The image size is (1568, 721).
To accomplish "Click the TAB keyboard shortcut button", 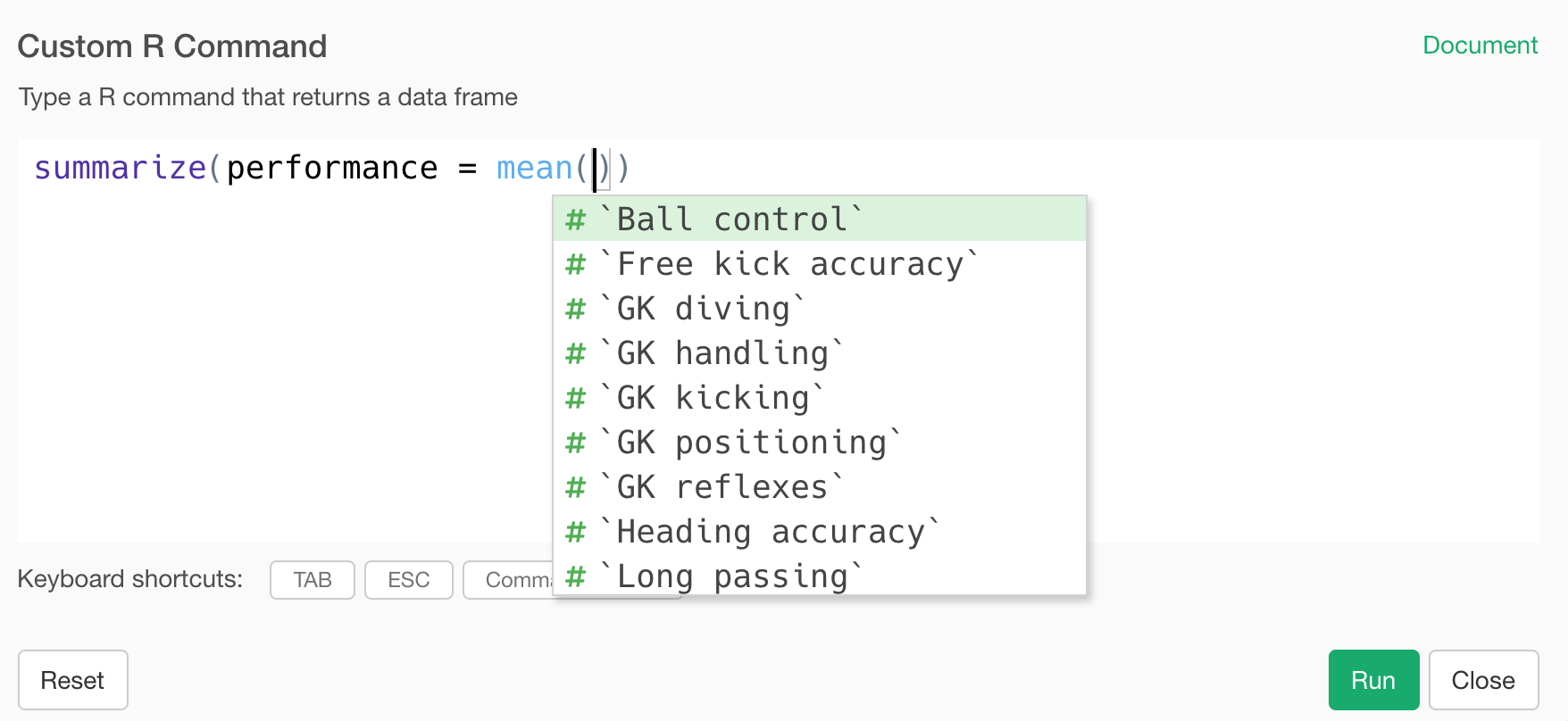I will click(313, 580).
